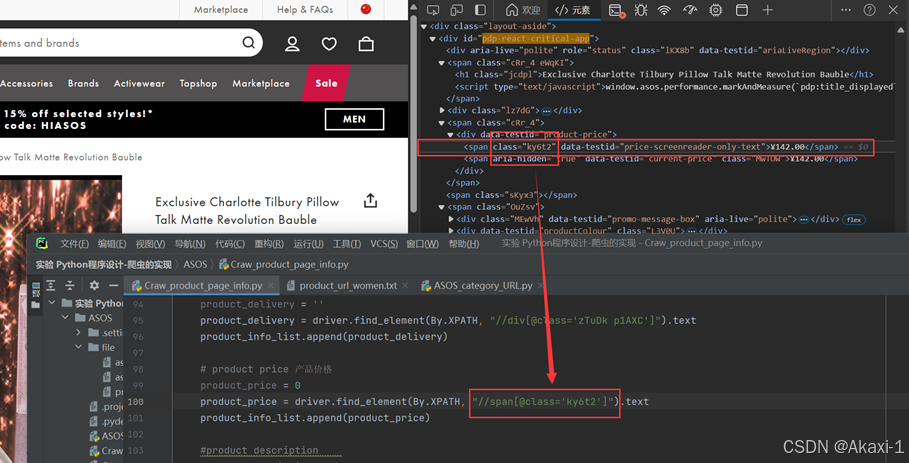This screenshot has height=463, width=909.
Task: Expand the promo-message-box div node
Action: [x=451, y=219]
